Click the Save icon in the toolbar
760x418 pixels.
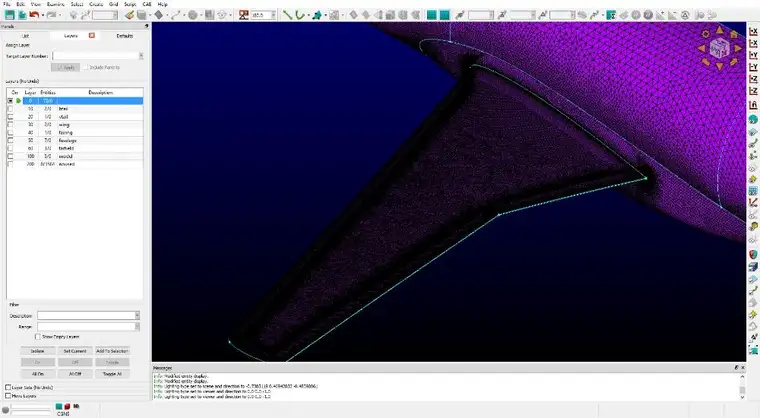[10, 15]
